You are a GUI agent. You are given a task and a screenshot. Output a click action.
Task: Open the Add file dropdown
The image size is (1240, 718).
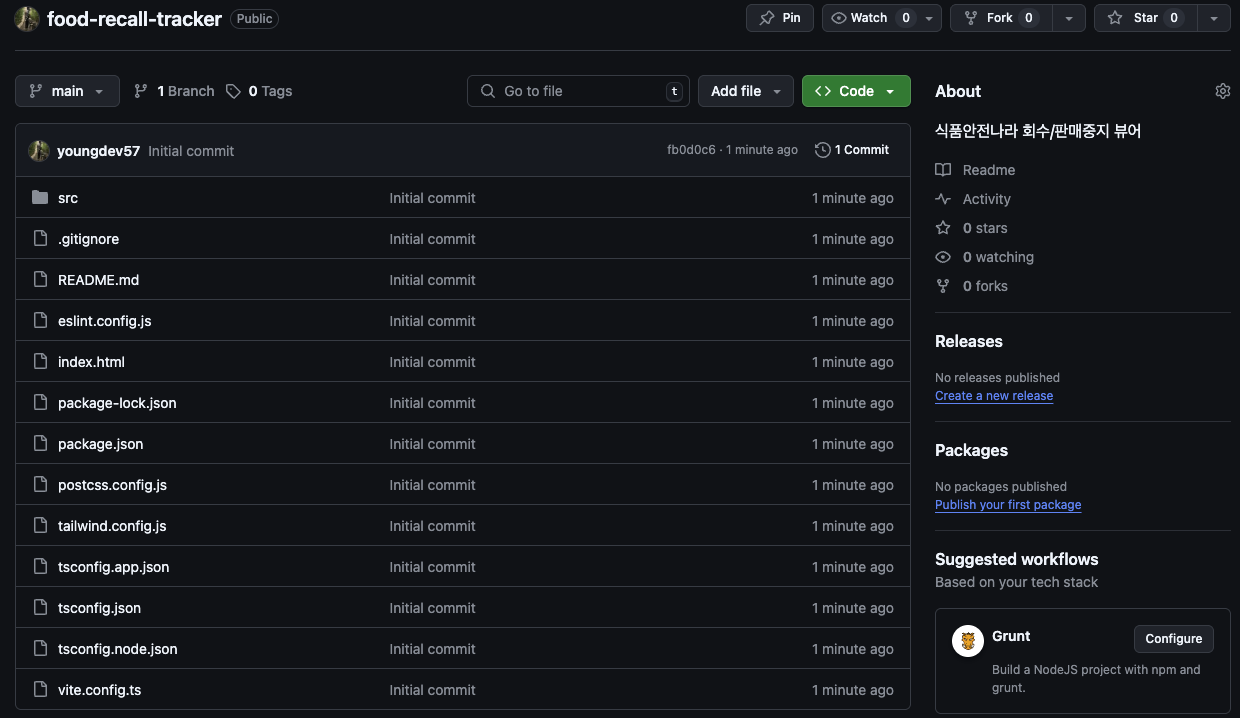746,91
